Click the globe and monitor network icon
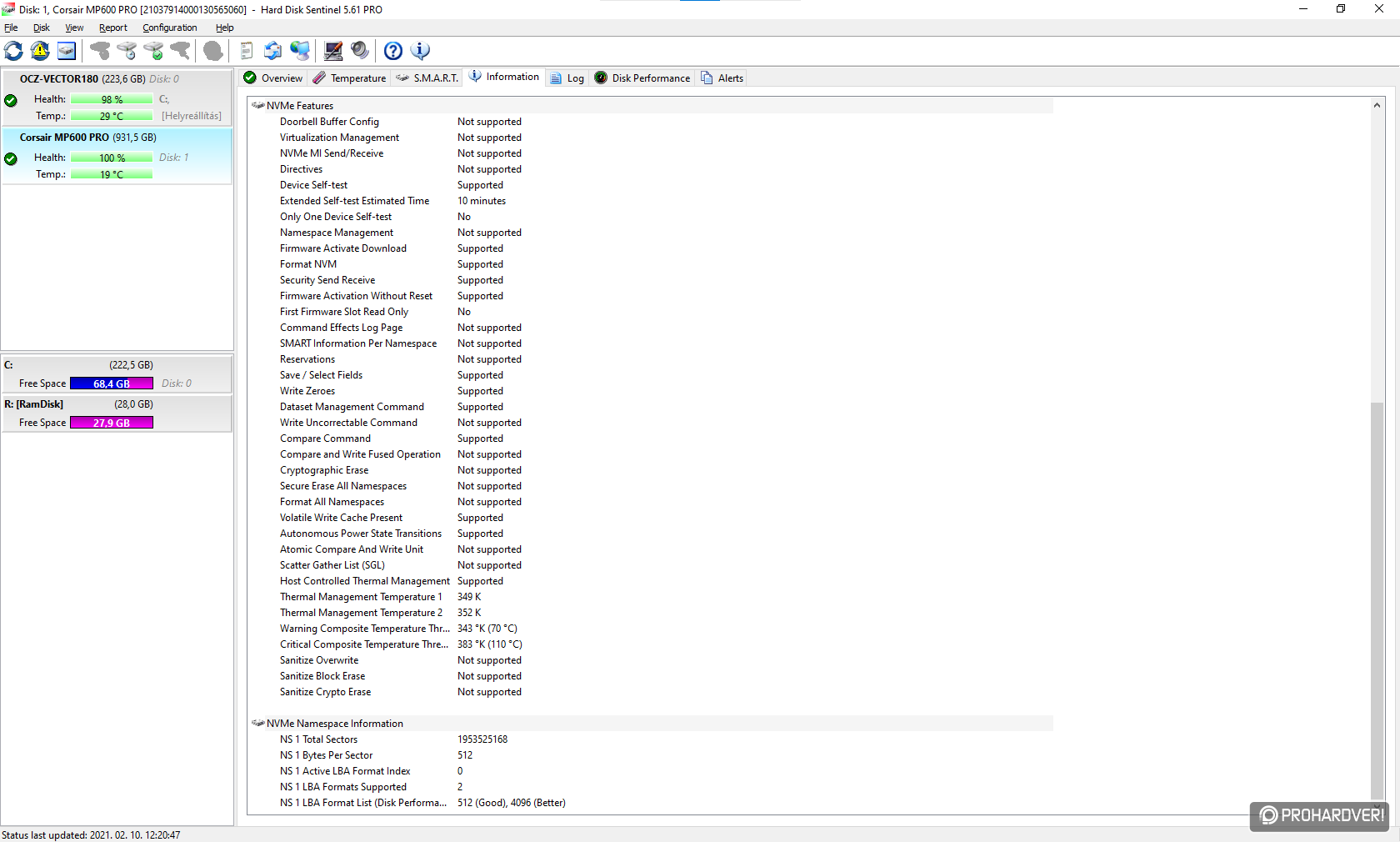The height and width of the screenshot is (842, 1400). pyautogui.click(x=300, y=51)
